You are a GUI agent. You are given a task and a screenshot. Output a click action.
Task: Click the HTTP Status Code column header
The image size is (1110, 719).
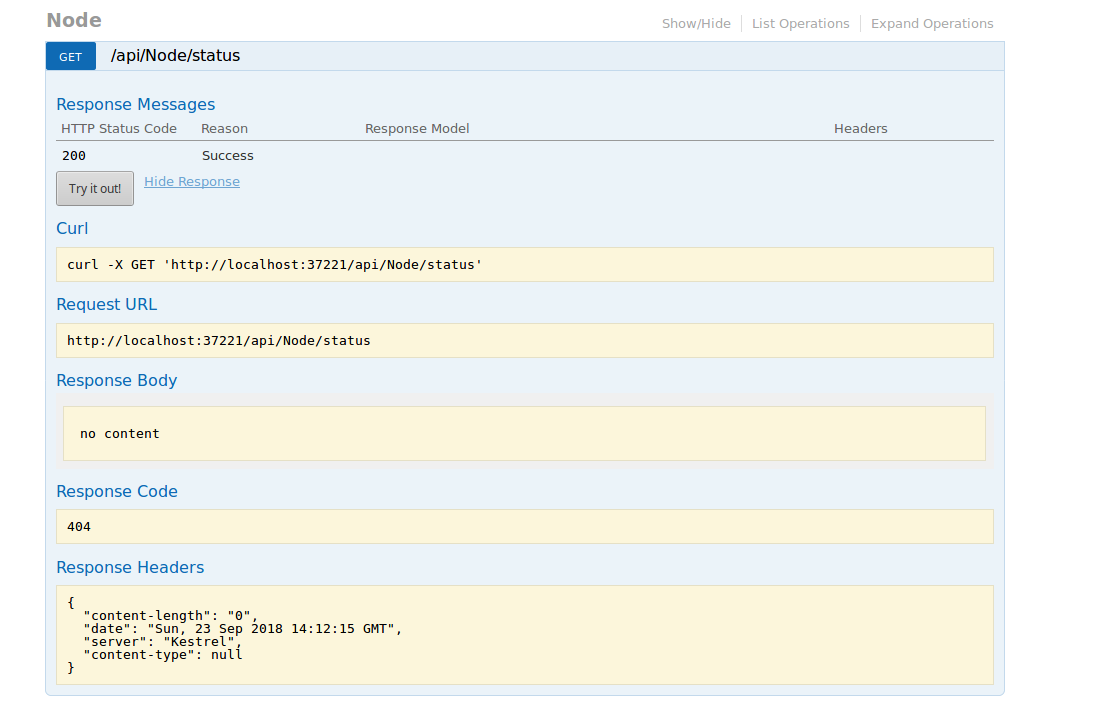pos(119,128)
